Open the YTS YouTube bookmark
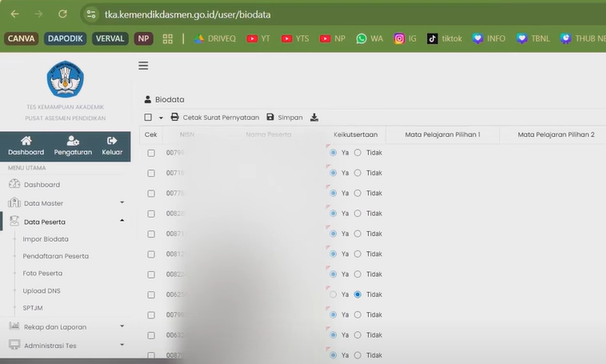The image size is (606, 364). pyautogui.click(x=295, y=39)
